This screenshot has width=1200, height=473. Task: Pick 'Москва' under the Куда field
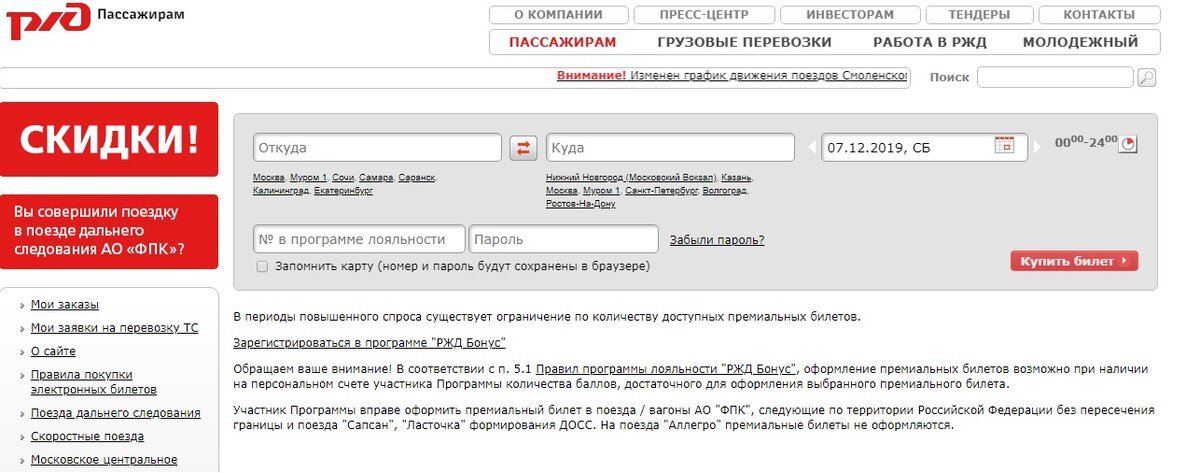click(x=561, y=190)
